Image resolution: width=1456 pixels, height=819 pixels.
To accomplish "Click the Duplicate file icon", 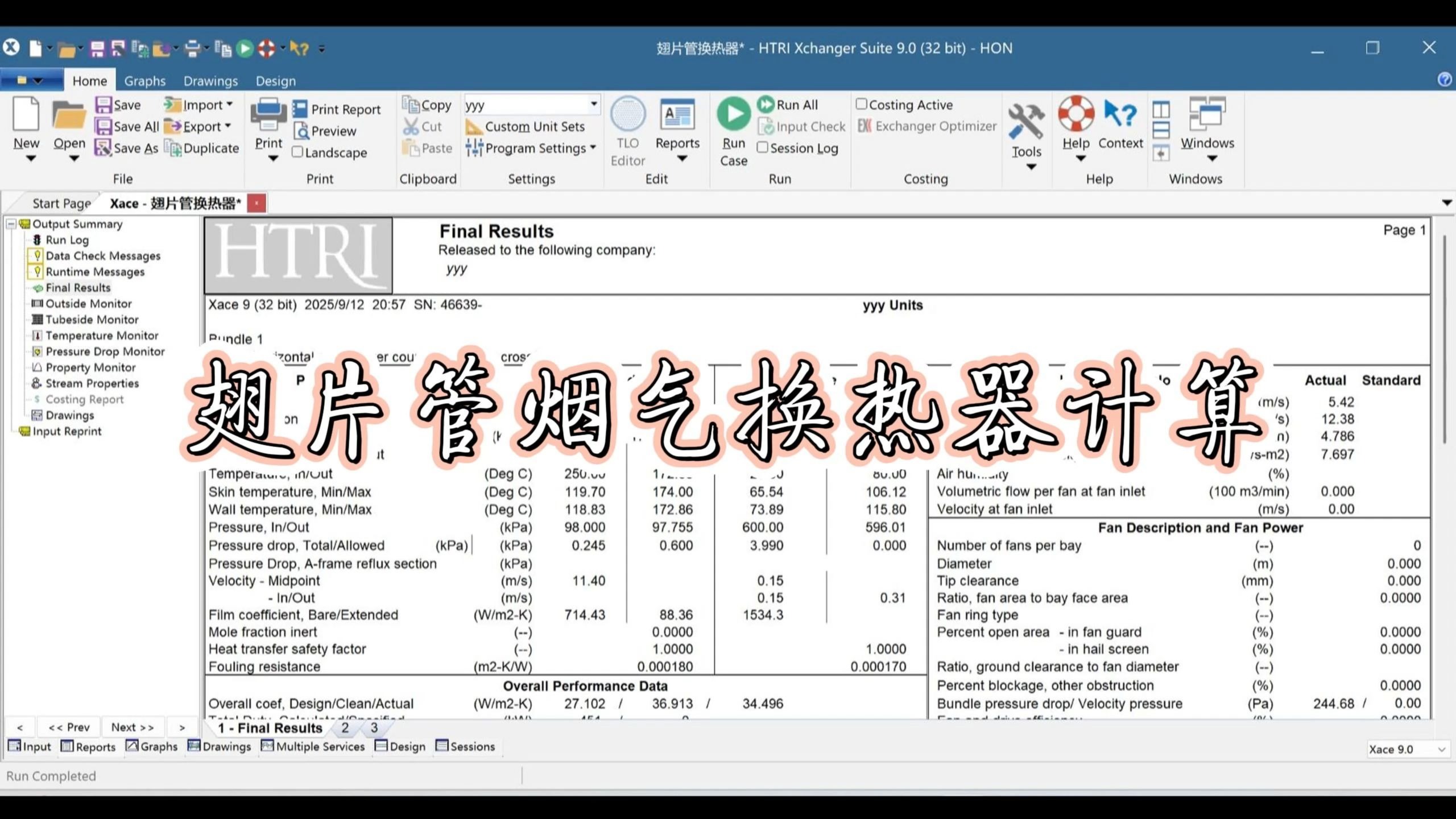I will point(173,148).
